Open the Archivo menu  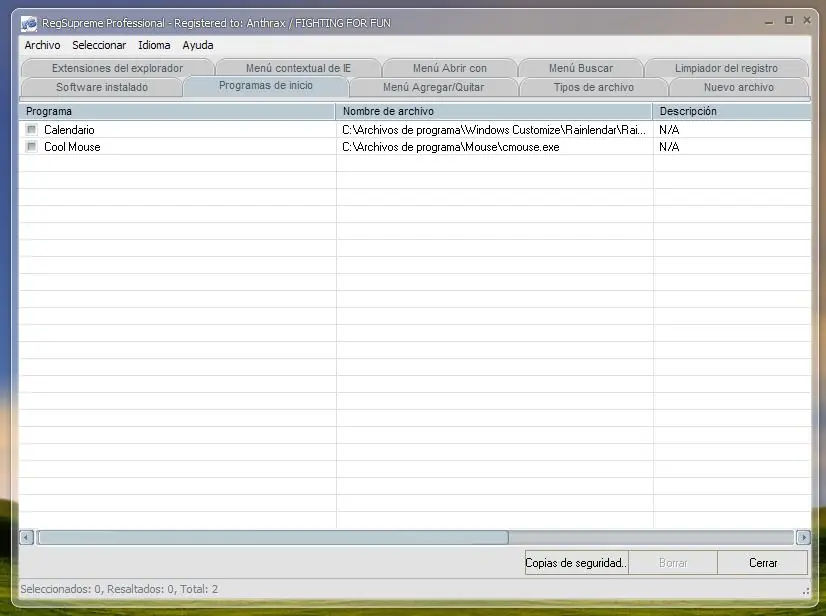pos(42,45)
